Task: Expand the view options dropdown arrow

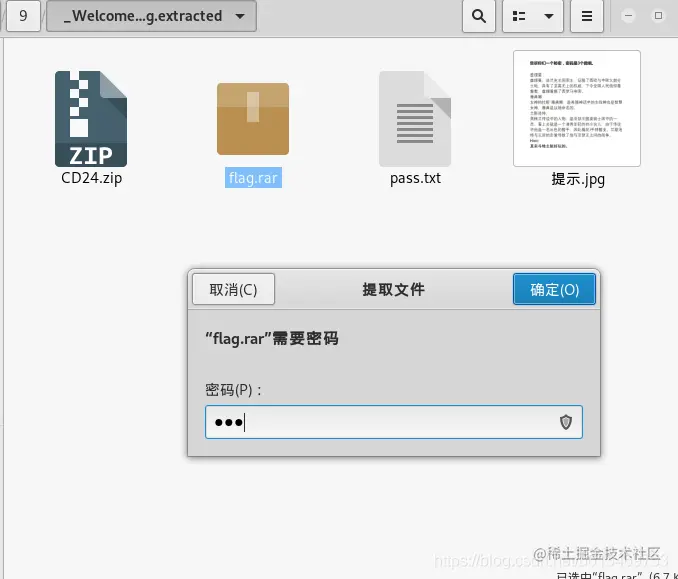Action: point(549,16)
